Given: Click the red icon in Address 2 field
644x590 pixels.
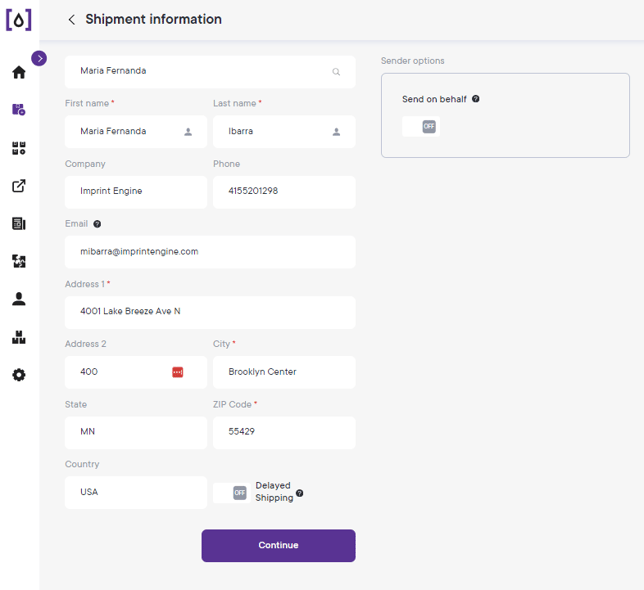Looking at the screenshot, I should pos(177,372).
